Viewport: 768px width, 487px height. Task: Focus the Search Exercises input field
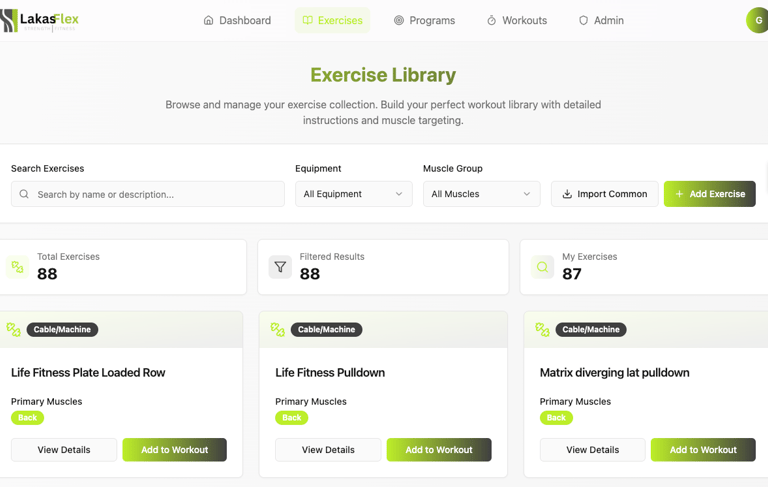click(148, 194)
